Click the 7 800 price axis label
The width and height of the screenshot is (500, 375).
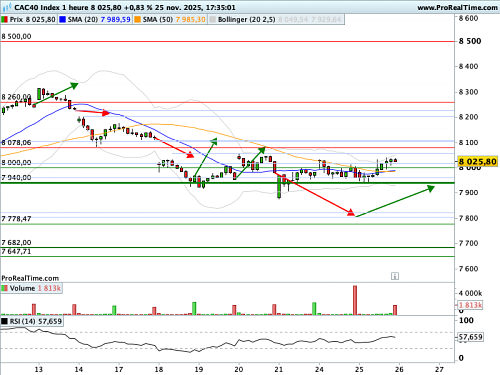coord(468,218)
